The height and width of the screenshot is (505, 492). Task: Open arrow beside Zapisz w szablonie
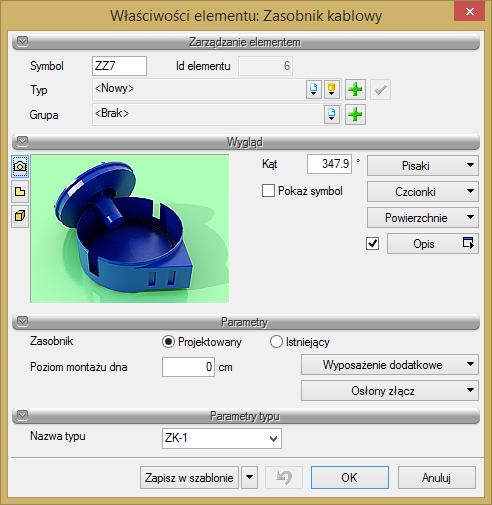249,477
